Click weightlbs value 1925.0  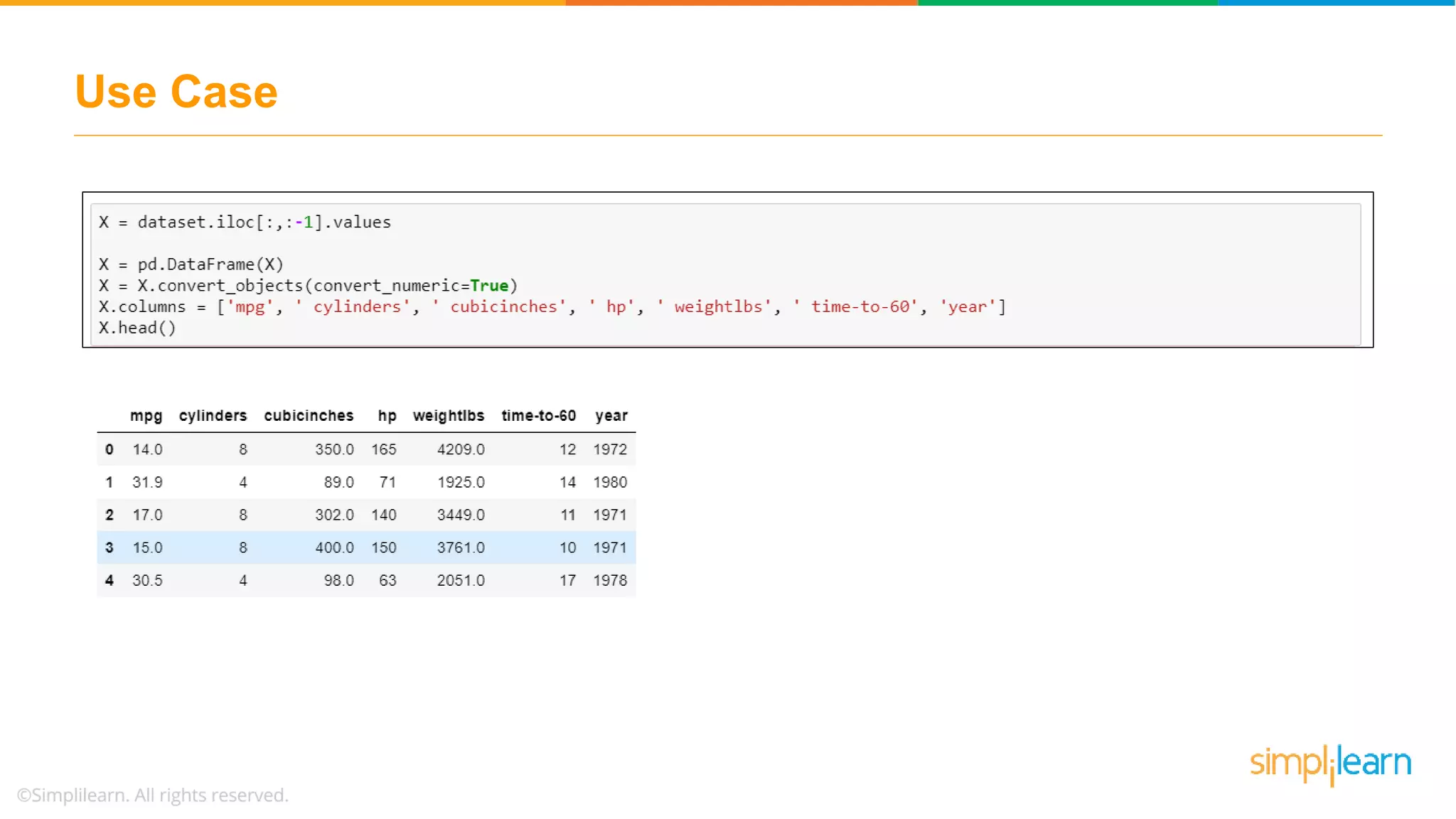(x=461, y=482)
